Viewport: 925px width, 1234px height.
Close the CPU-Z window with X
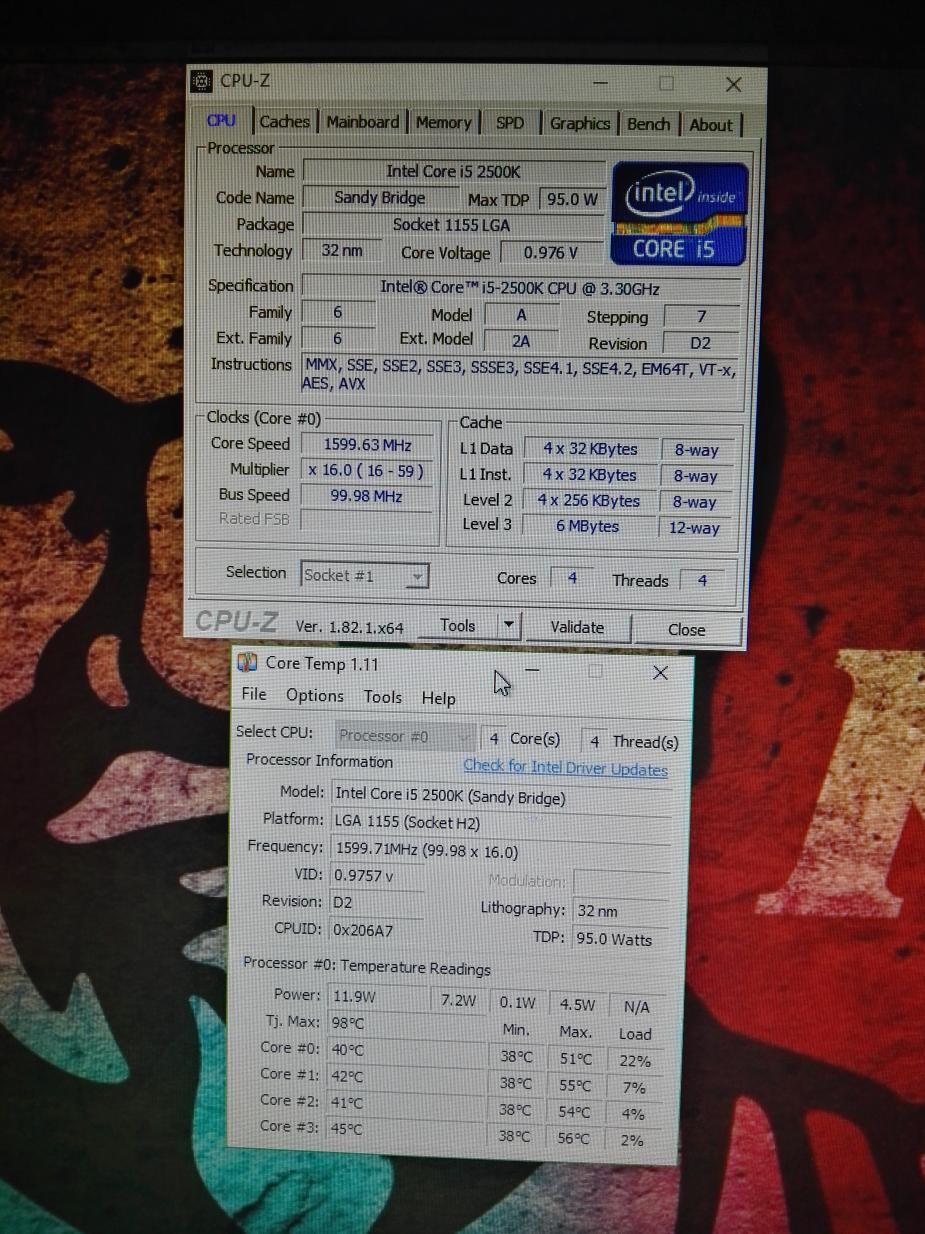tap(733, 85)
